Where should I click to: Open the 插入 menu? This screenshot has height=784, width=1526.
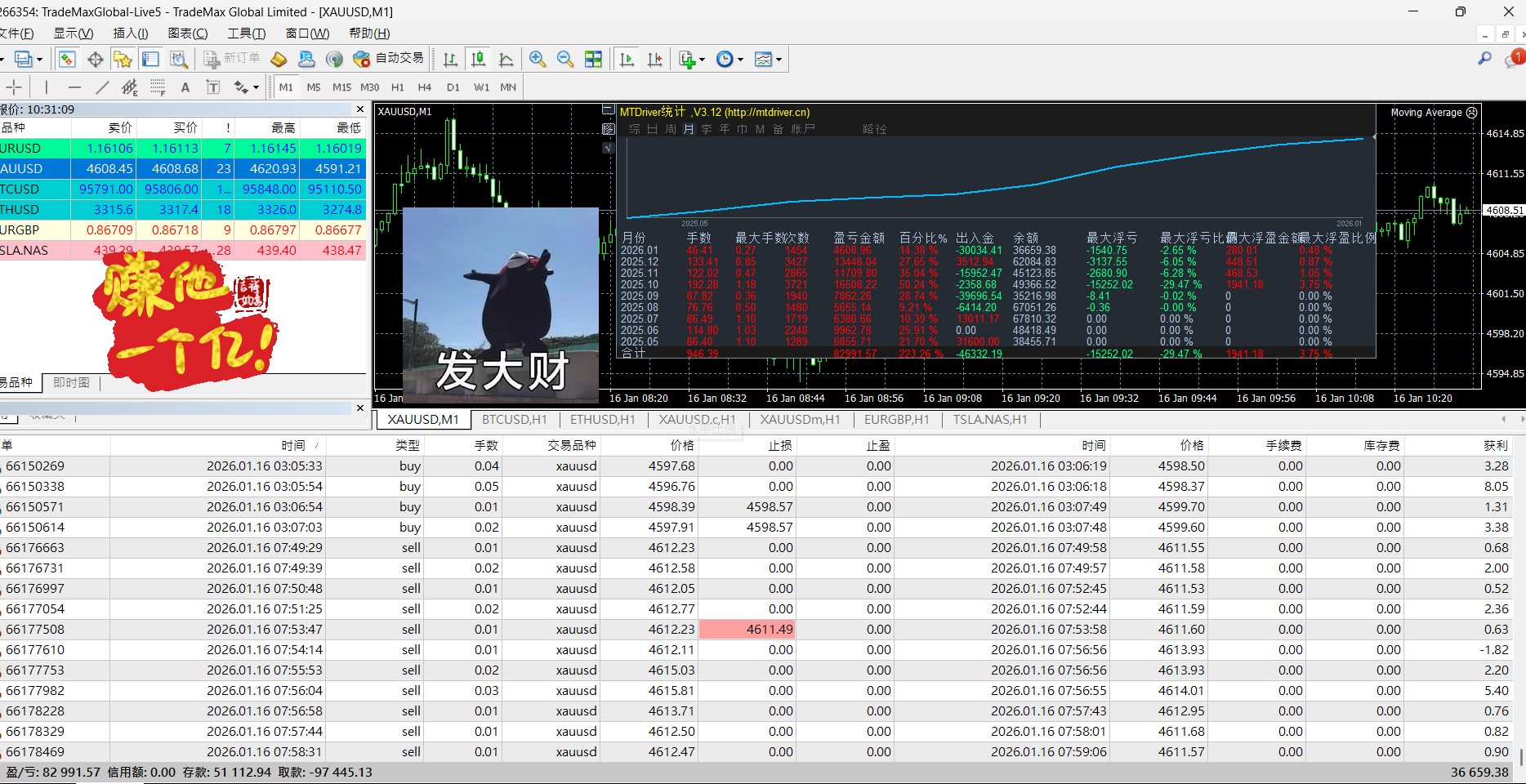tap(131, 33)
